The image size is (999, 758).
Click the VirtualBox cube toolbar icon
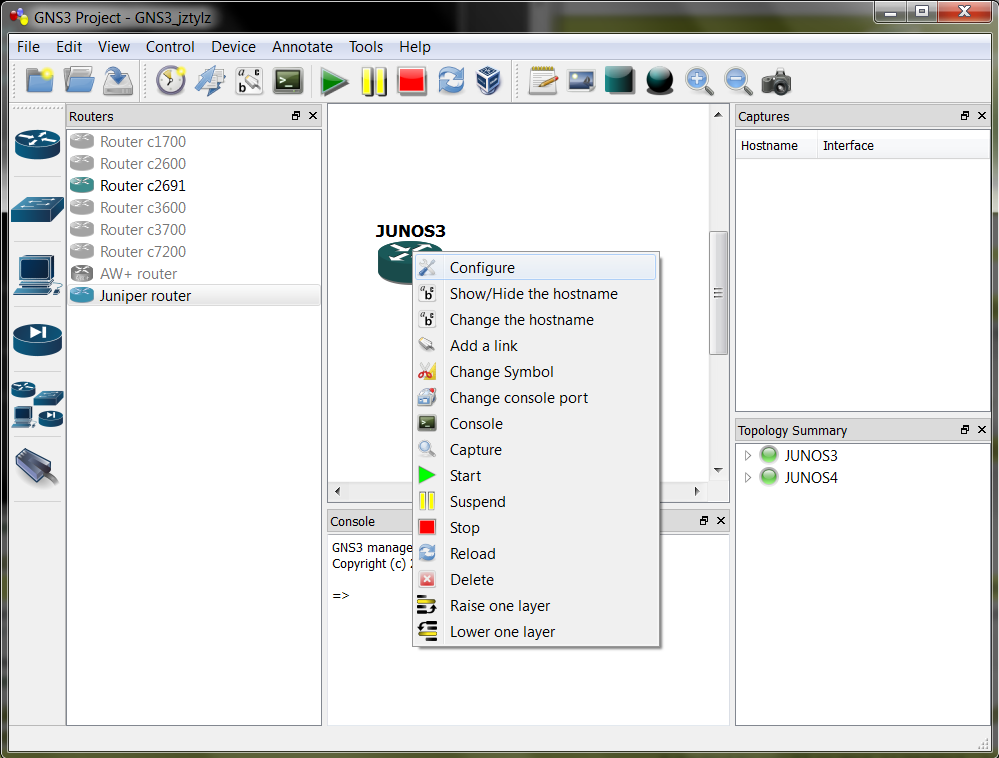click(489, 81)
